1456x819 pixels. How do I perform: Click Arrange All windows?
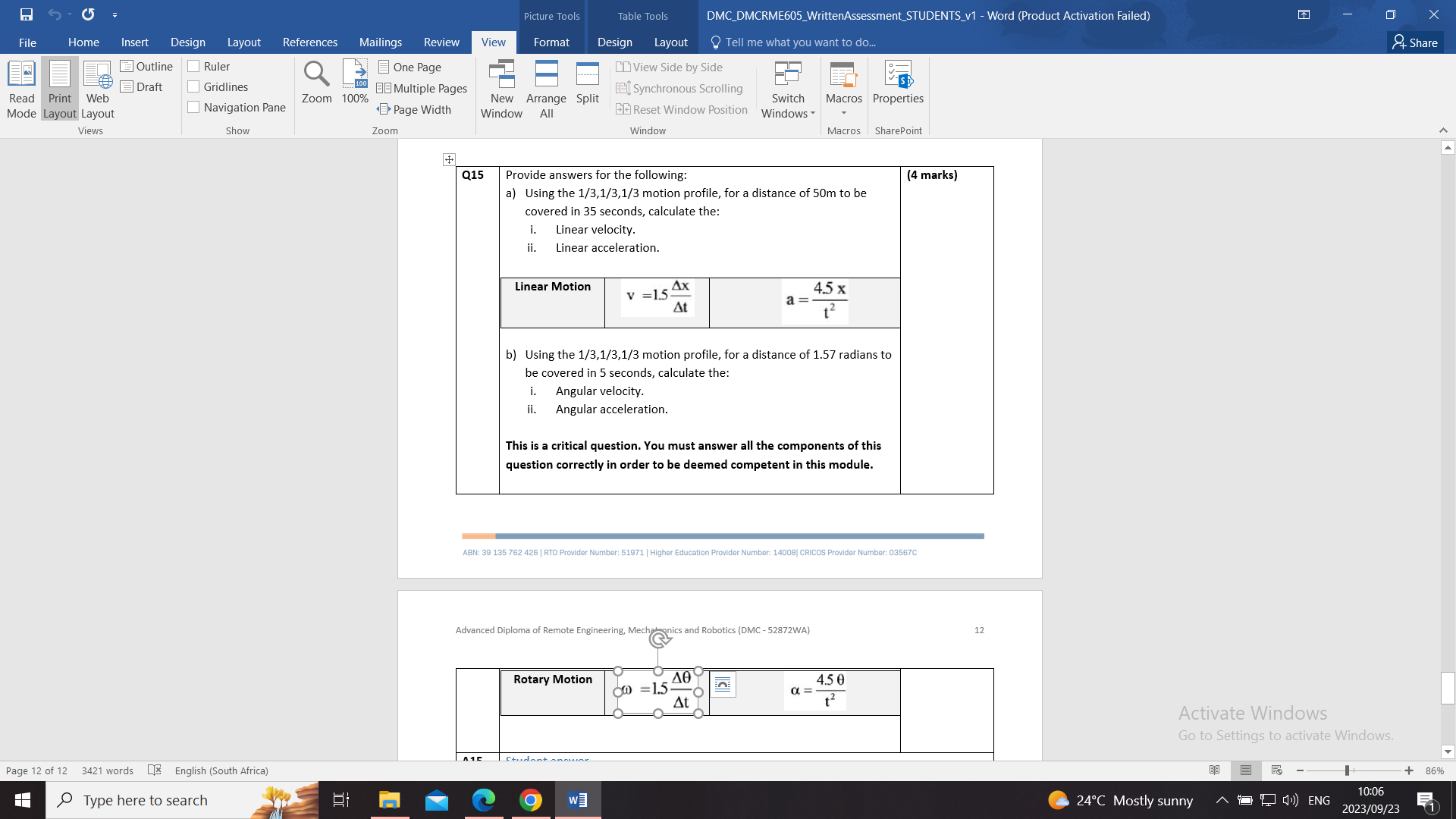(x=546, y=89)
